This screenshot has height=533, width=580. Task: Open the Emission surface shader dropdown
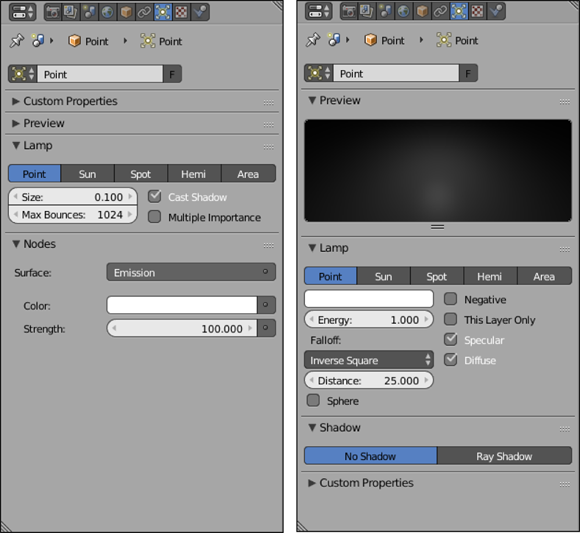click(x=191, y=272)
